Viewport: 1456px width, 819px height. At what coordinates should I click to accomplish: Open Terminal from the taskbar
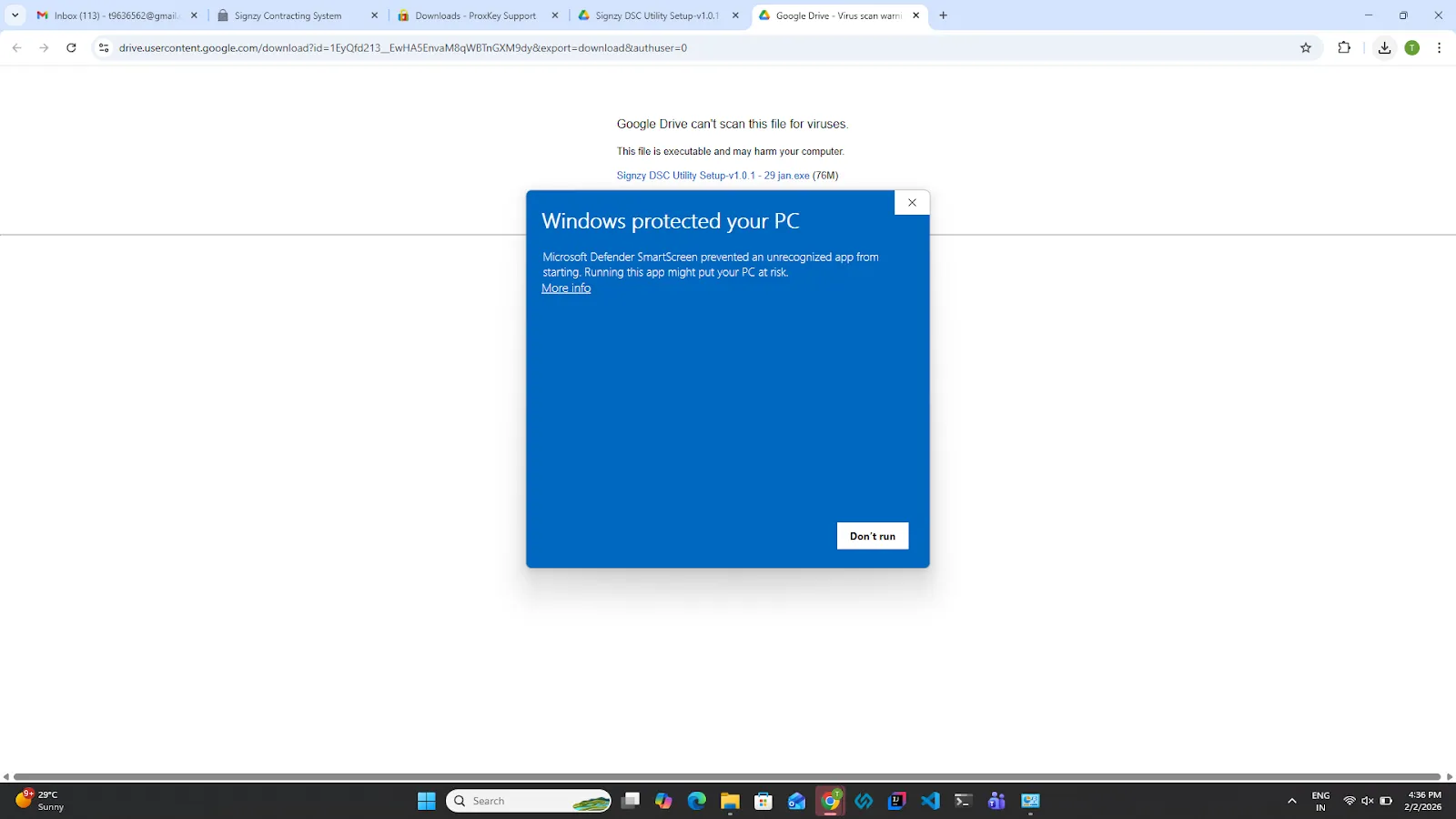pos(963,801)
